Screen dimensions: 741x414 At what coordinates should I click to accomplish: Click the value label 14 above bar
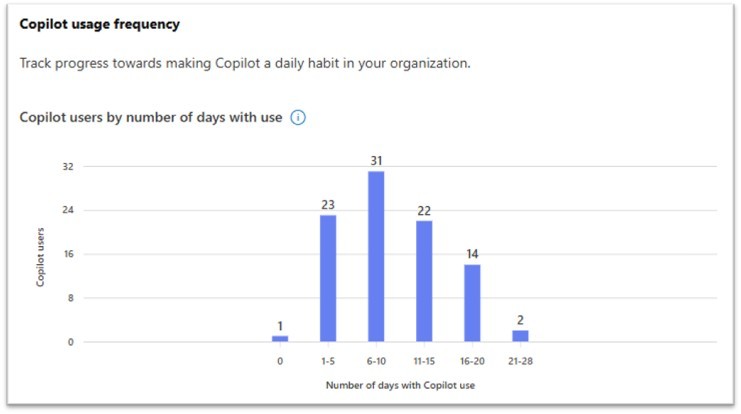click(x=472, y=254)
